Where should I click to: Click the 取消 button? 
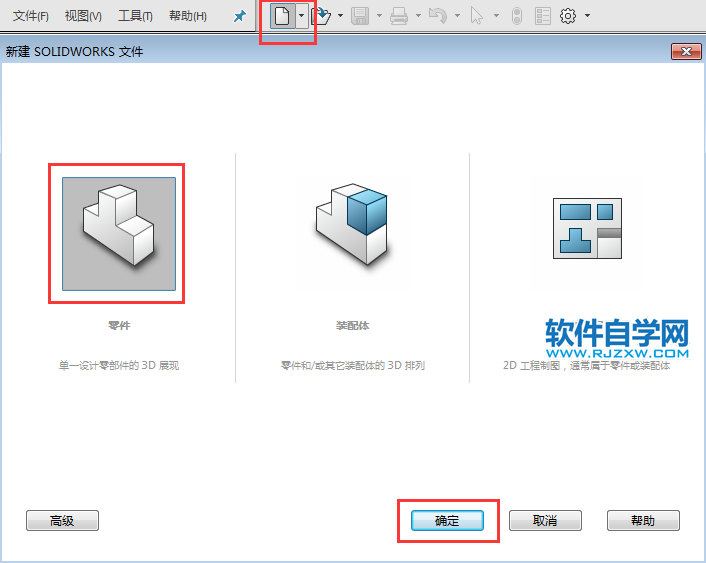545,521
